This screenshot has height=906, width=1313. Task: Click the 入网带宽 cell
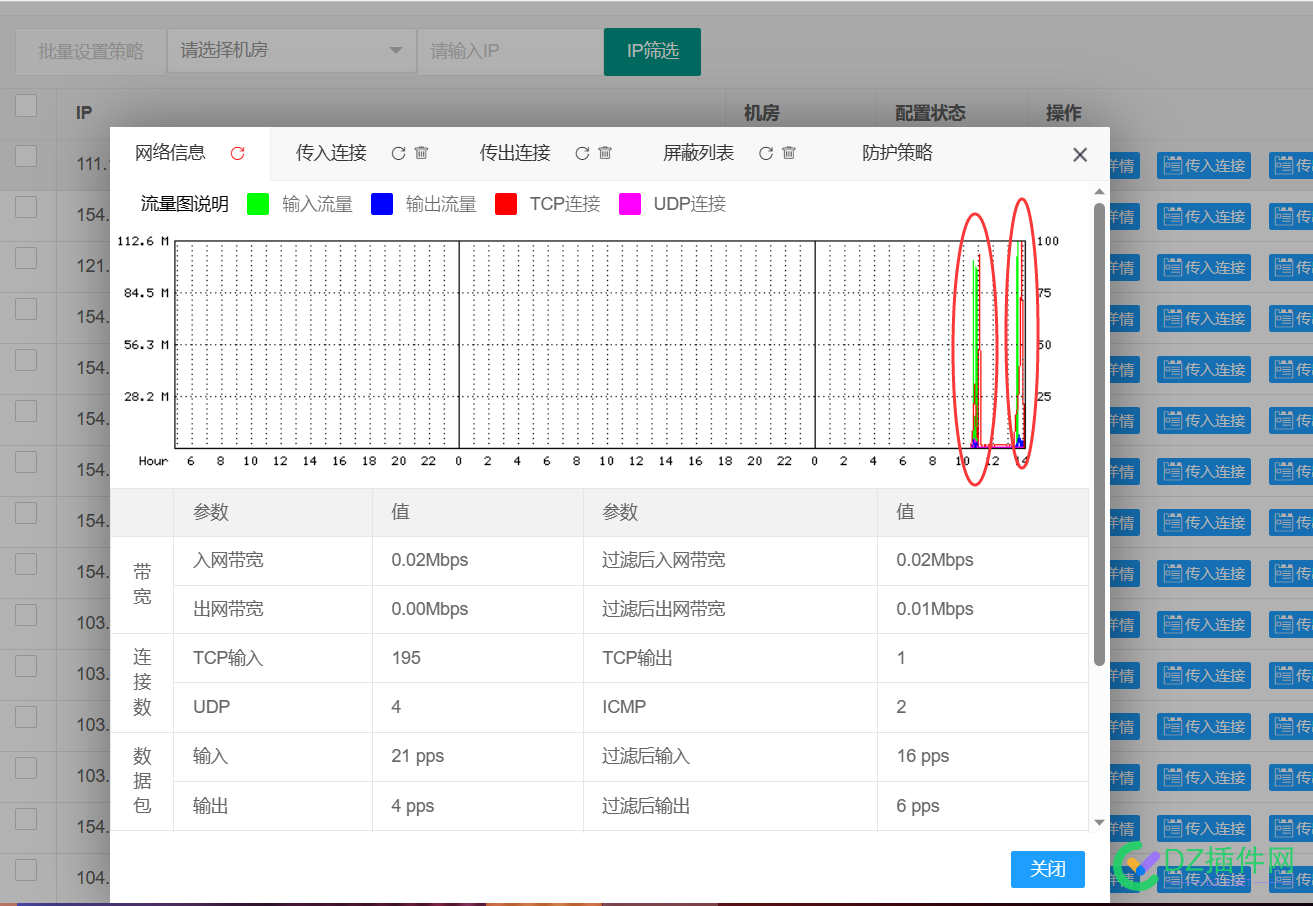273,561
